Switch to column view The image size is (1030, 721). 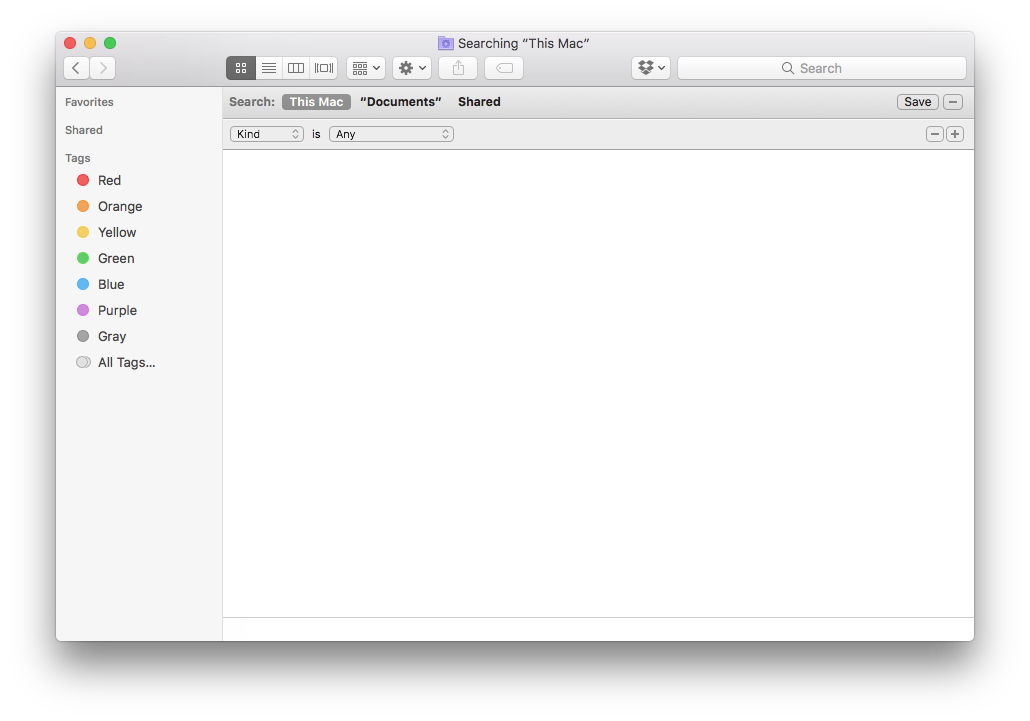(x=296, y=68)
